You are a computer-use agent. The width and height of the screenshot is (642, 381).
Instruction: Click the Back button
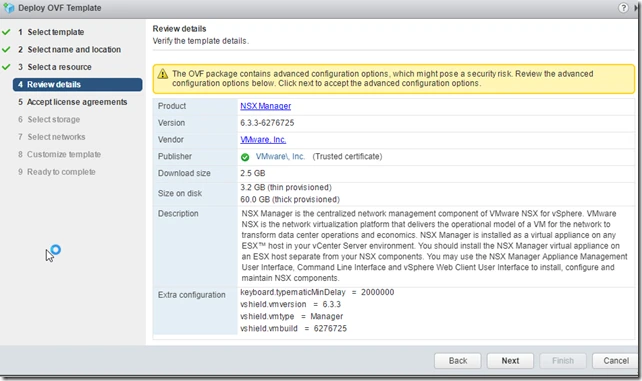click(x=457, y=361)
